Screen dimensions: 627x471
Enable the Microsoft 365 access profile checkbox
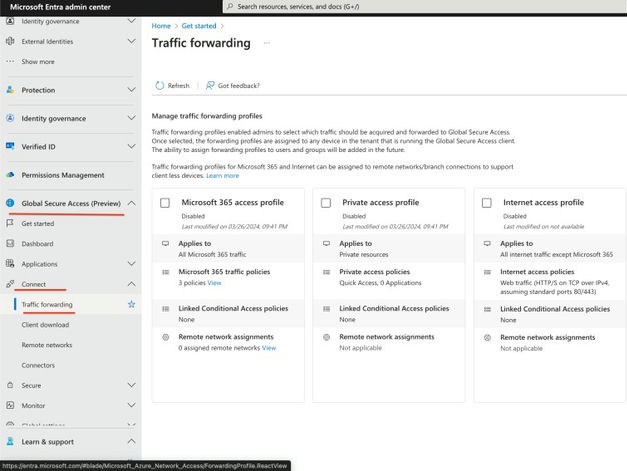click(x=165, y=203)
